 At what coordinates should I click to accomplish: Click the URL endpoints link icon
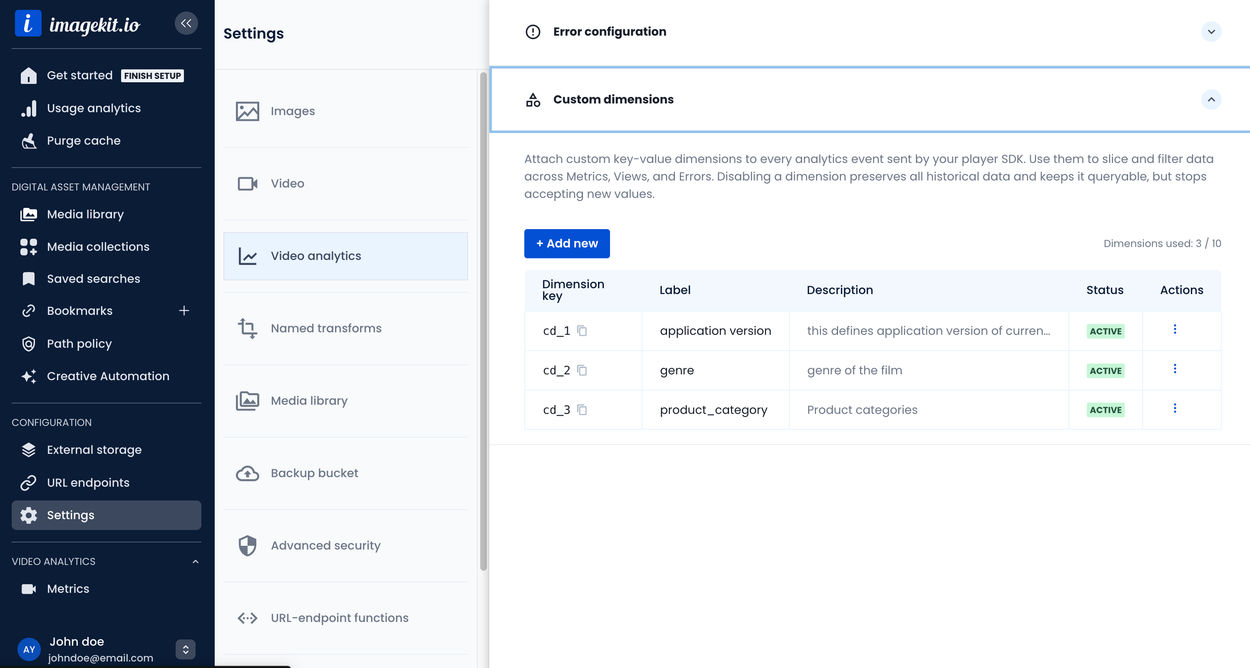[29, 483]
